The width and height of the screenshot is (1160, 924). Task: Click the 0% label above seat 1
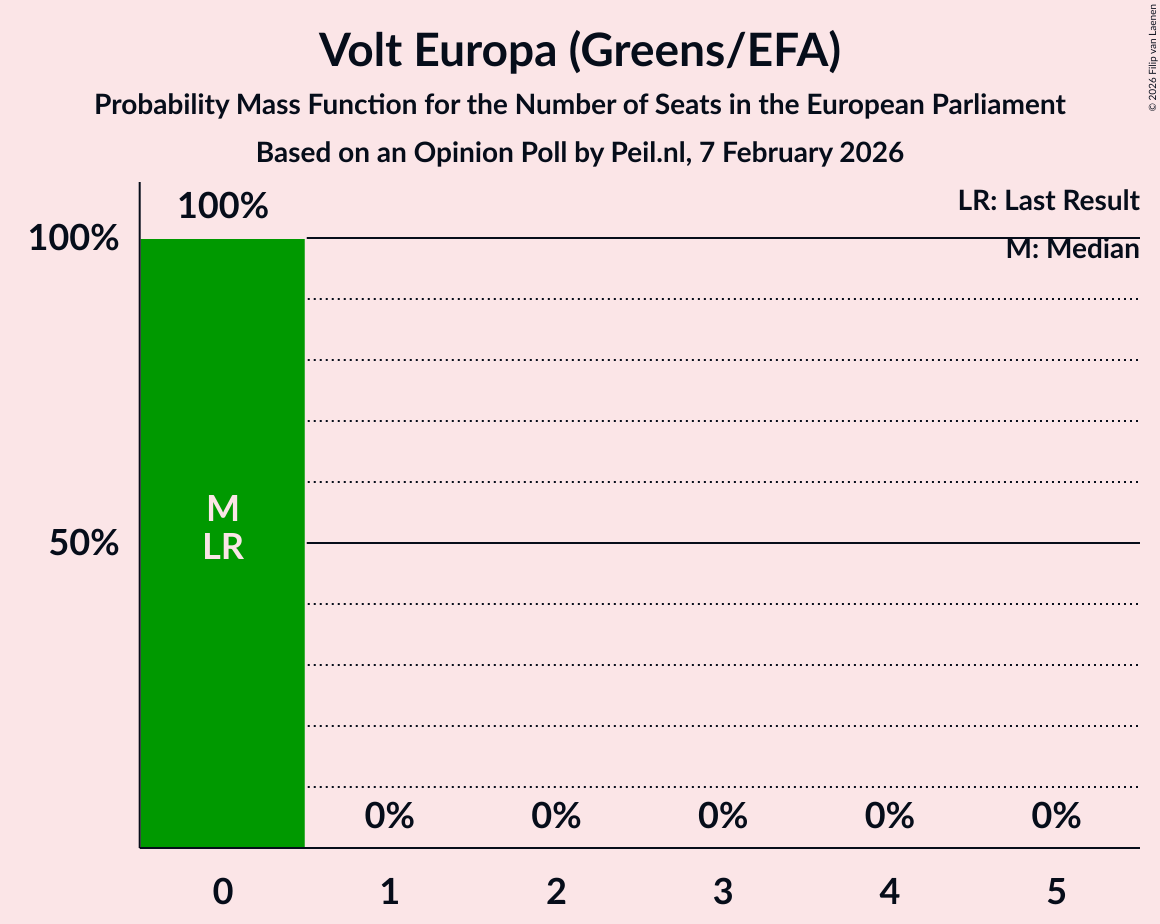tap(389, 817)
